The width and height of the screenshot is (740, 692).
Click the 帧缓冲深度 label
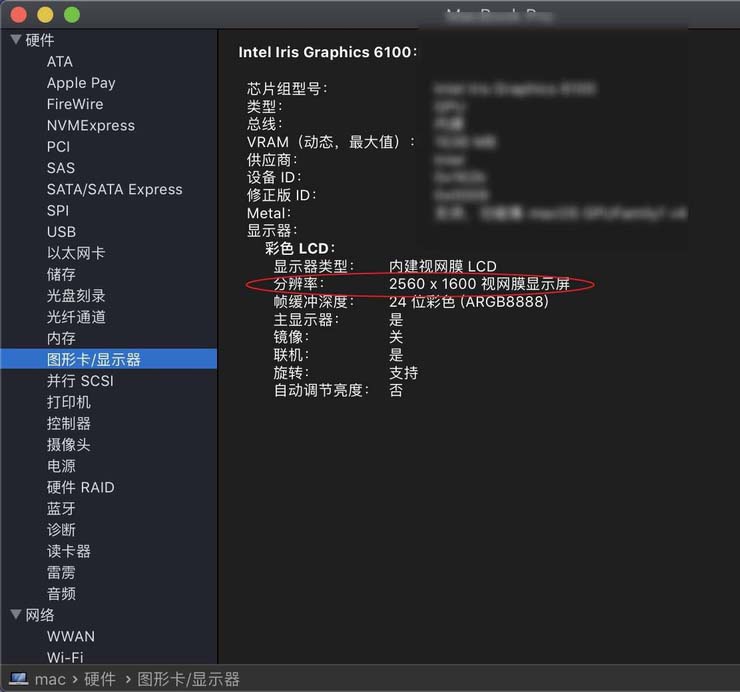(x=314, y=302)
